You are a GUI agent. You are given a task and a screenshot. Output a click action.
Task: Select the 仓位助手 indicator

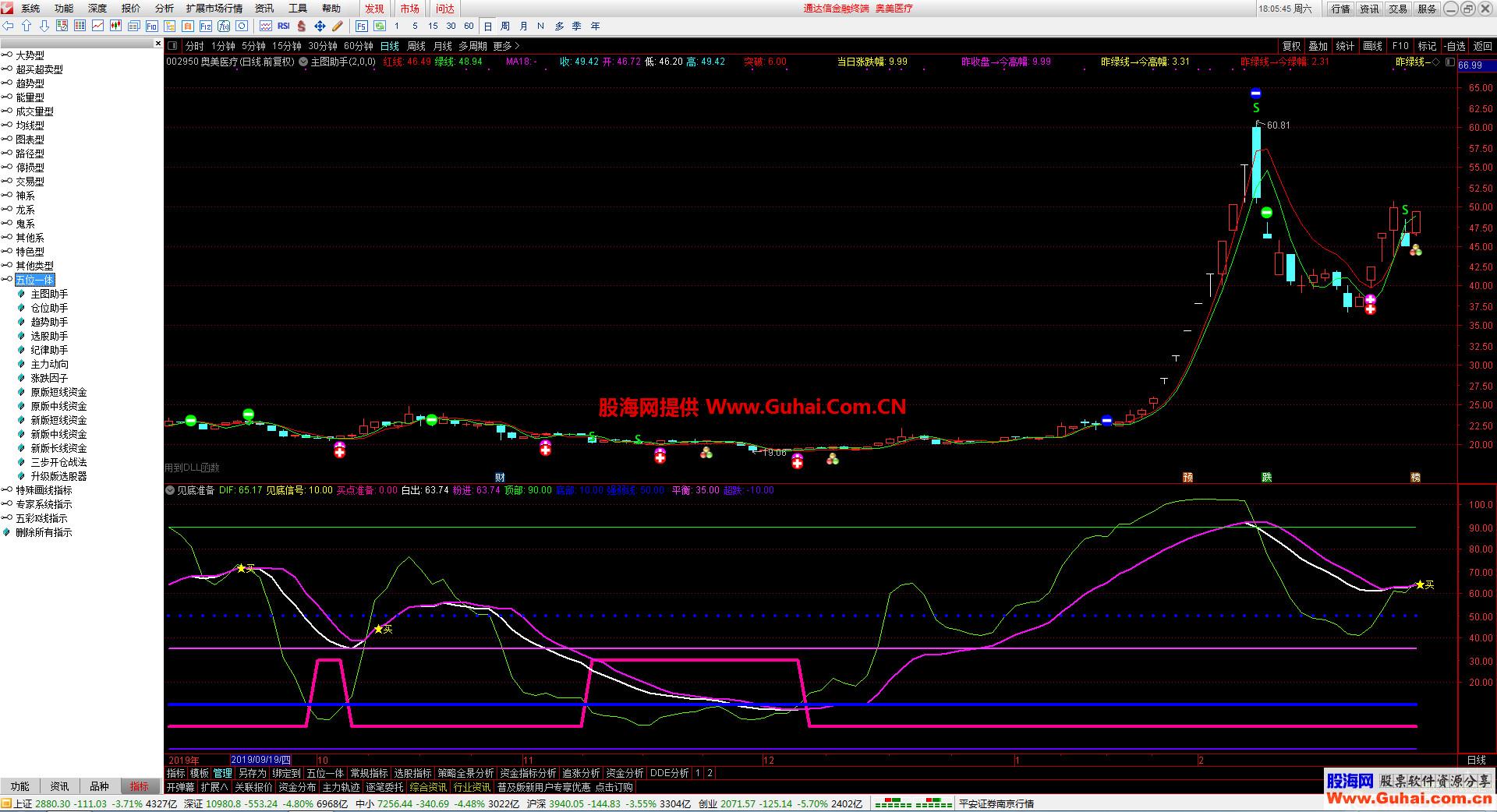point(49,308)
